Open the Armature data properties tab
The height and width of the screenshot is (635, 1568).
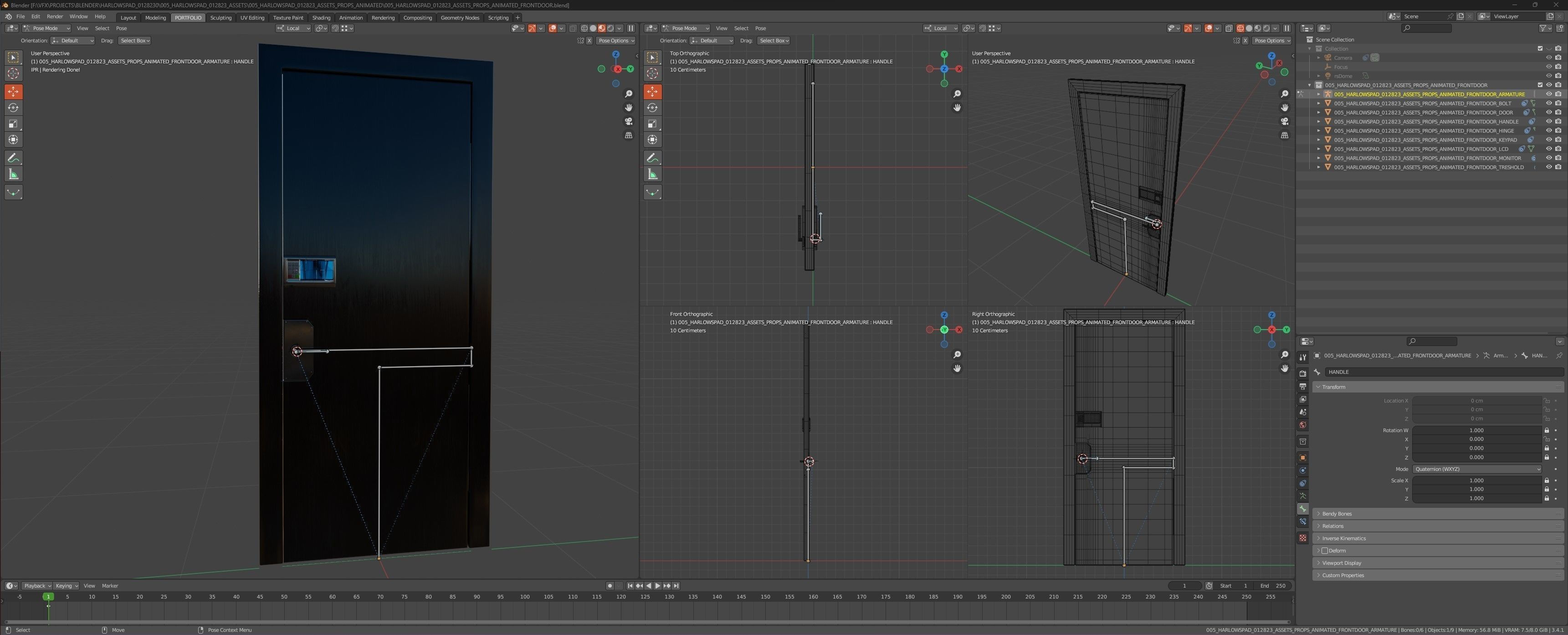[x=1302, y=496]
